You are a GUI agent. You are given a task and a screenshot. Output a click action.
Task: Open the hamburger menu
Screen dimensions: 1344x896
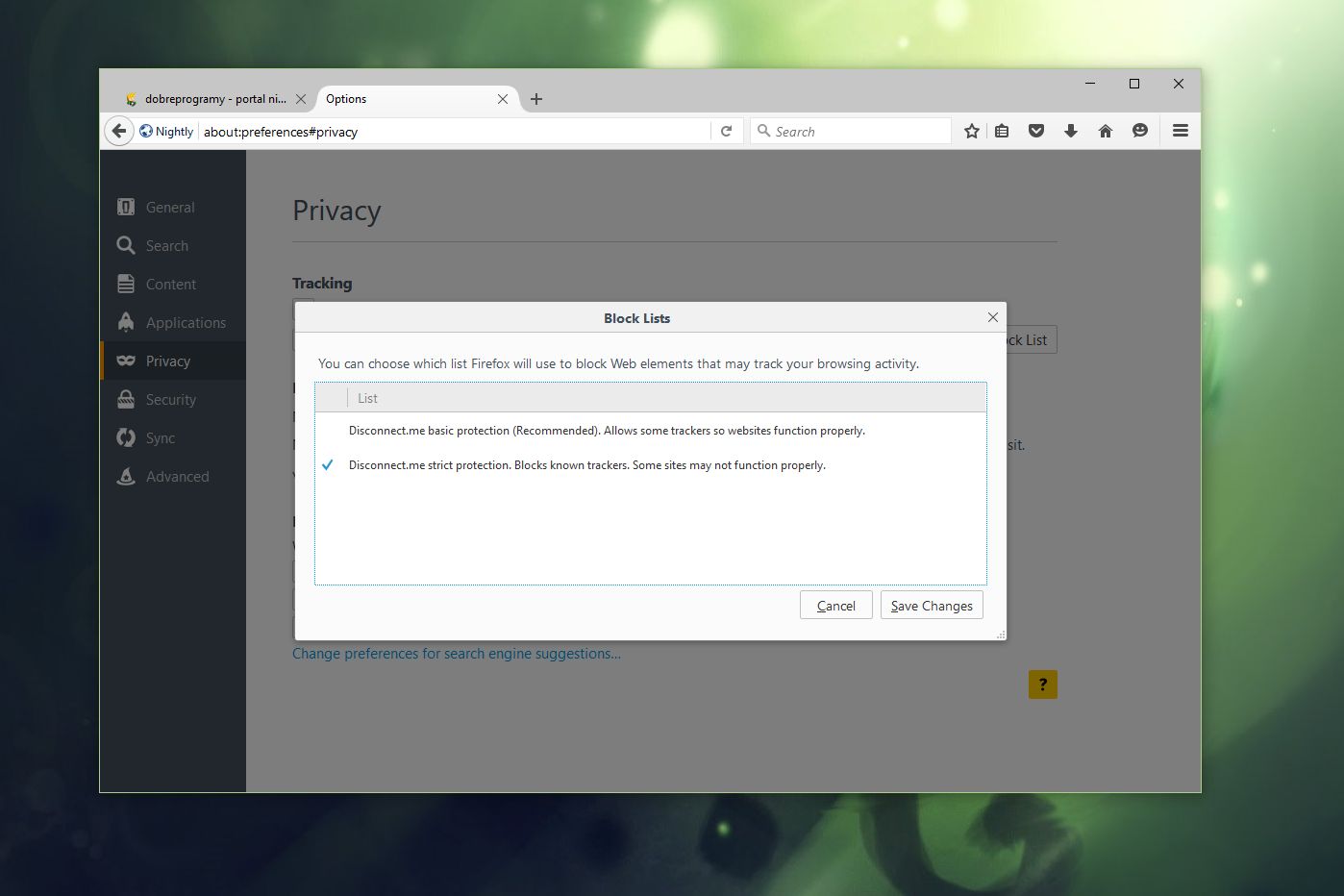(1181, 131)
